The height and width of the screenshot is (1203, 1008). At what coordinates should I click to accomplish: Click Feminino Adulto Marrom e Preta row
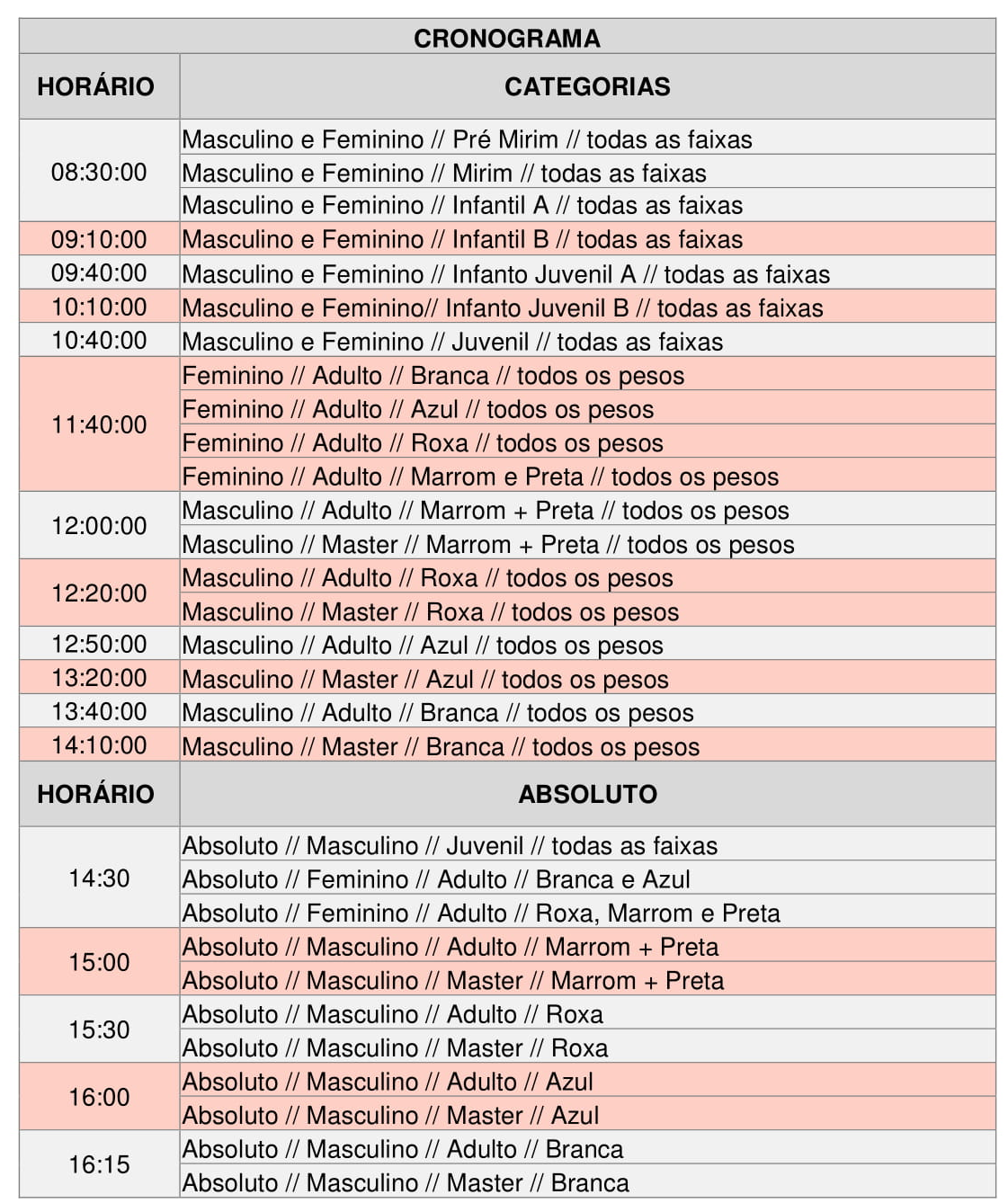[480, 477]
